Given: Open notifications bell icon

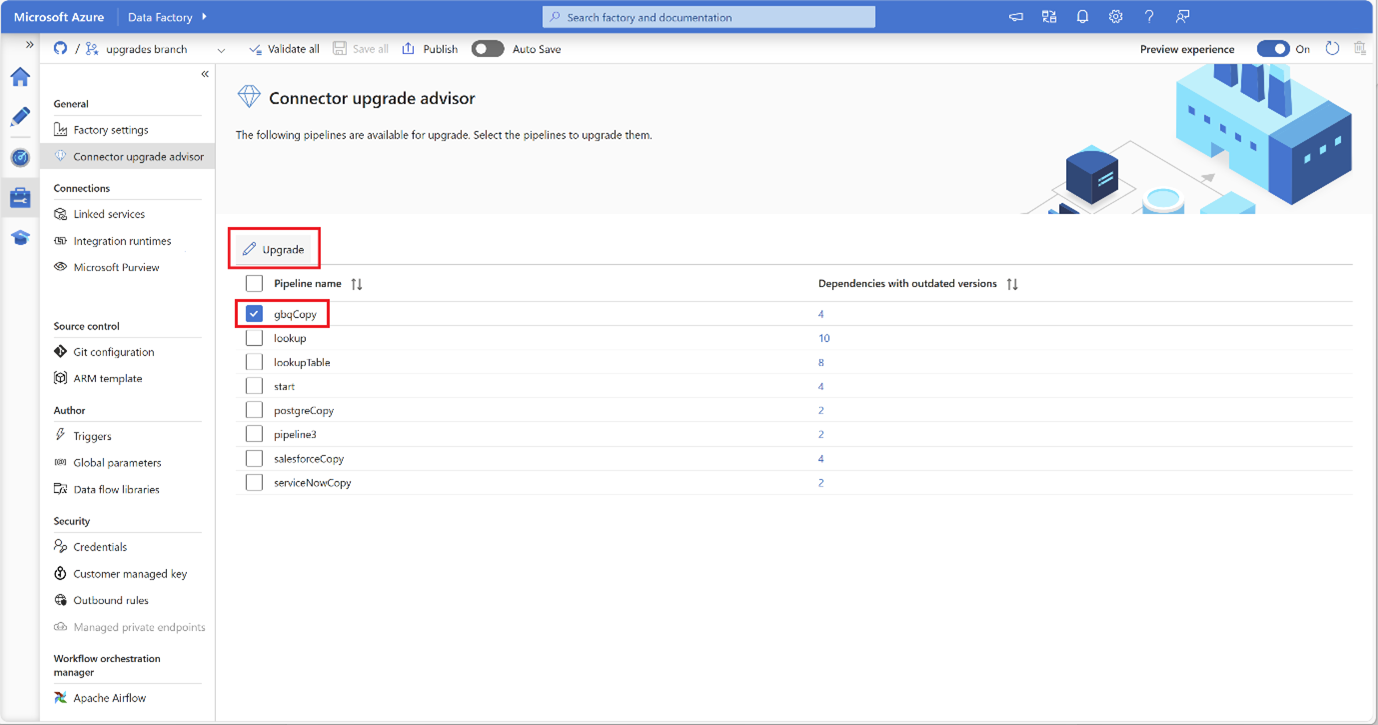Looking at the screenshot, I should (1082, 17).
